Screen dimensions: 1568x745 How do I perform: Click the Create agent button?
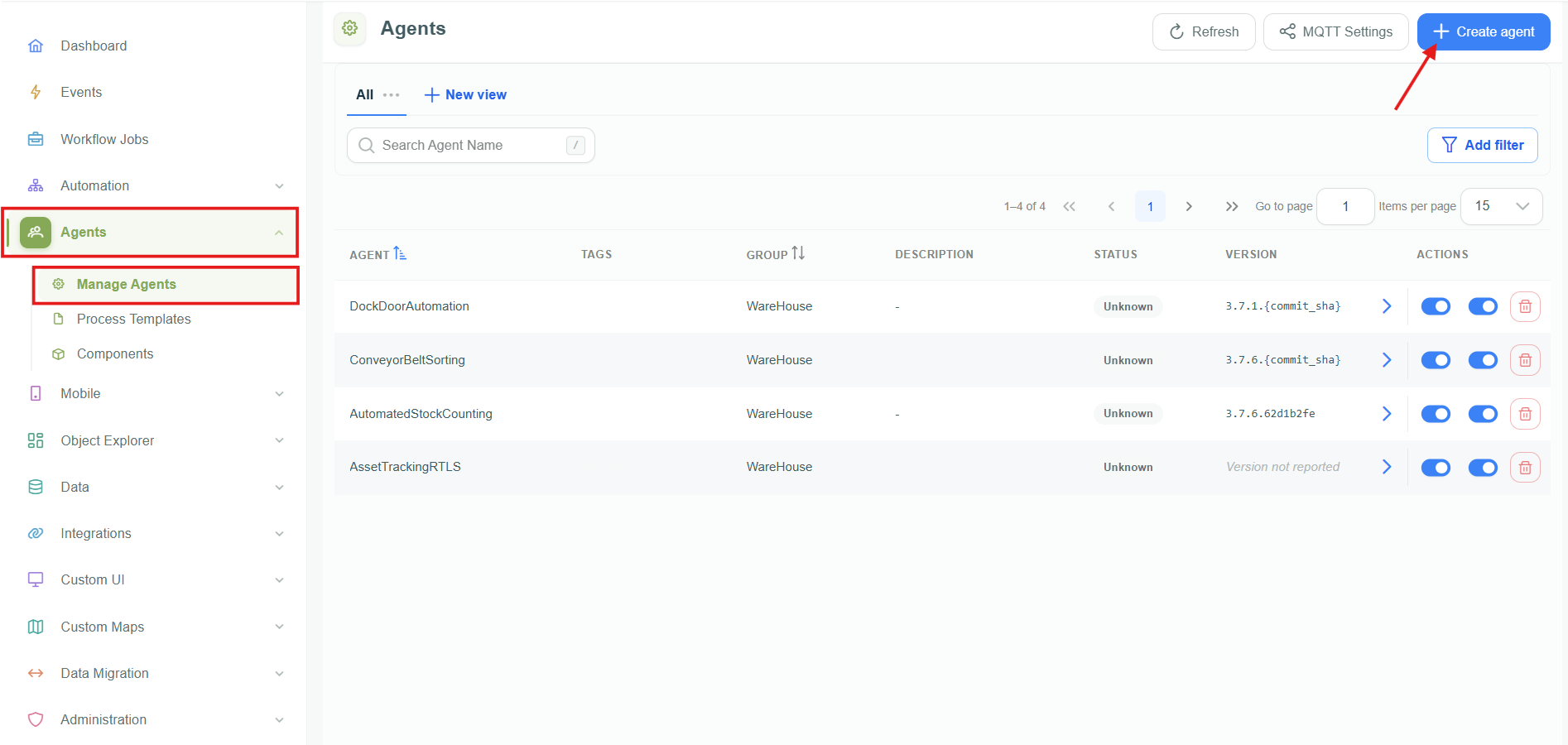tap(1484, 31)
